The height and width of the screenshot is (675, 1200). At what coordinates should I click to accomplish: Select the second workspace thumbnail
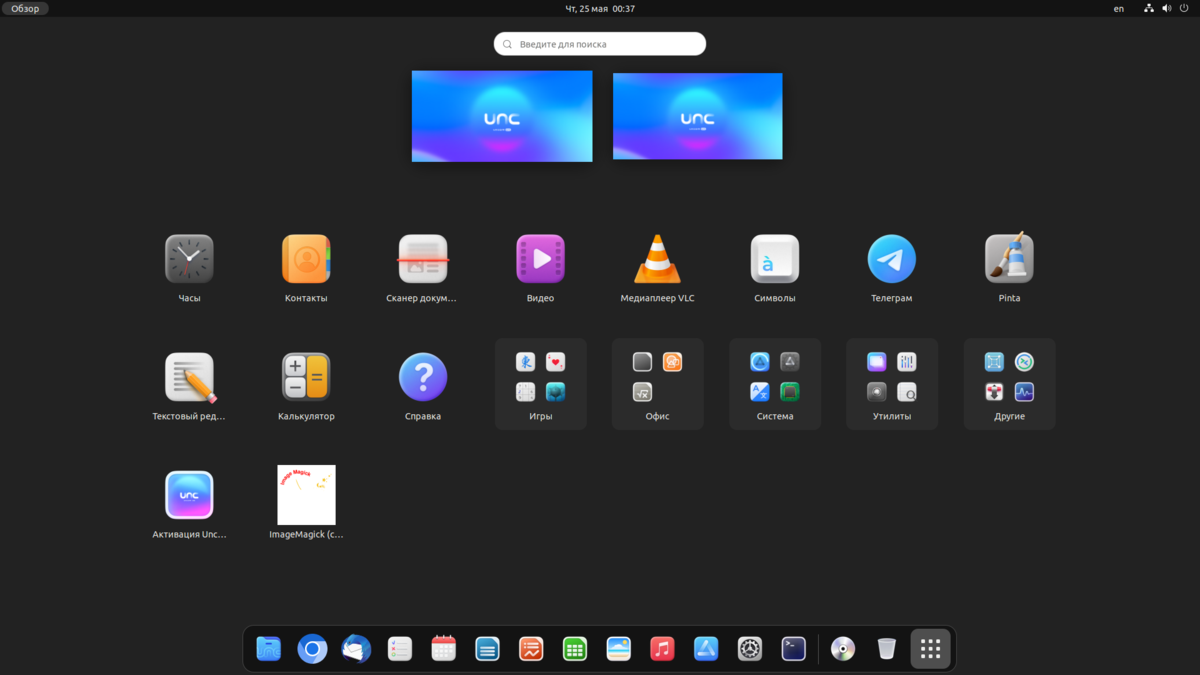(x=697, y=116)
